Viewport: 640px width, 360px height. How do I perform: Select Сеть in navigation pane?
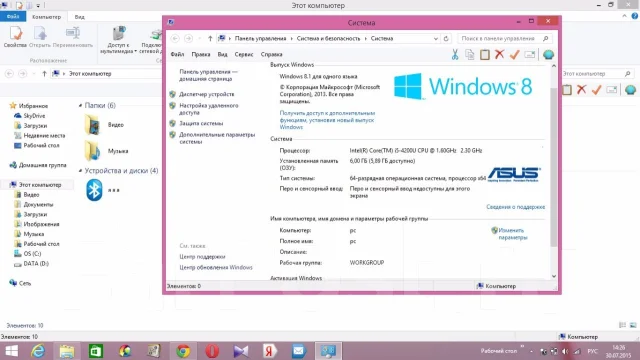[x=24, y=283]
